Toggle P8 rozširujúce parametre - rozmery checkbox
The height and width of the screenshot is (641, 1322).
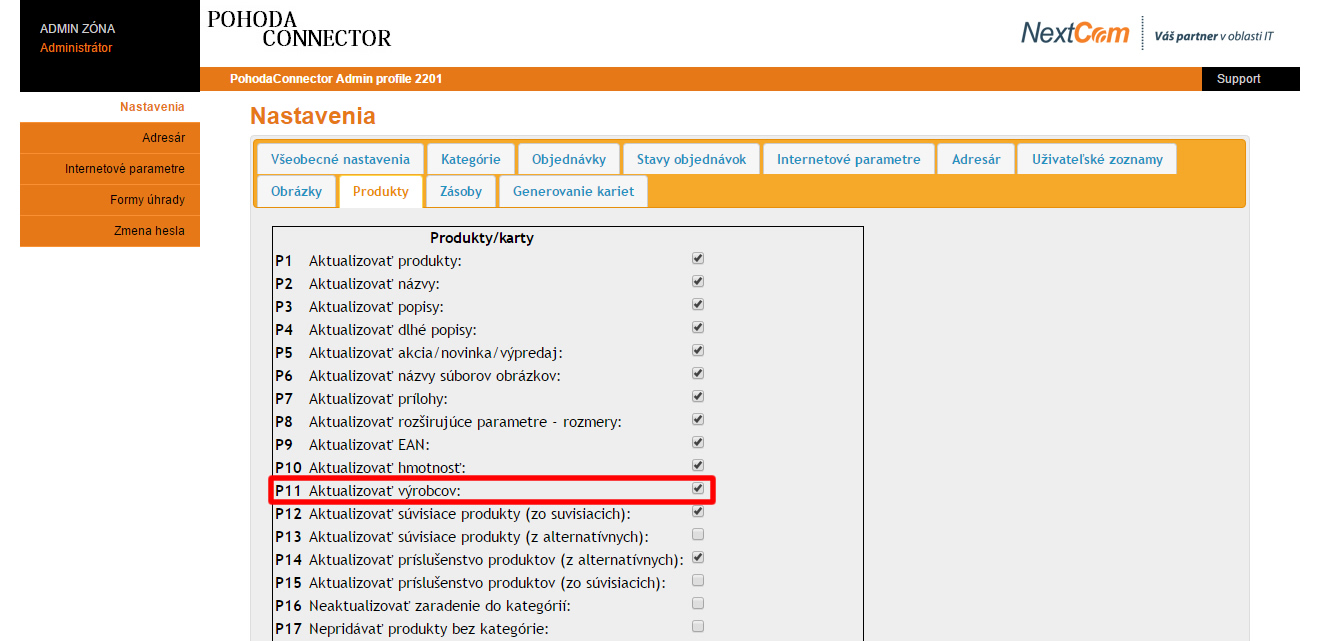[698, 419]
